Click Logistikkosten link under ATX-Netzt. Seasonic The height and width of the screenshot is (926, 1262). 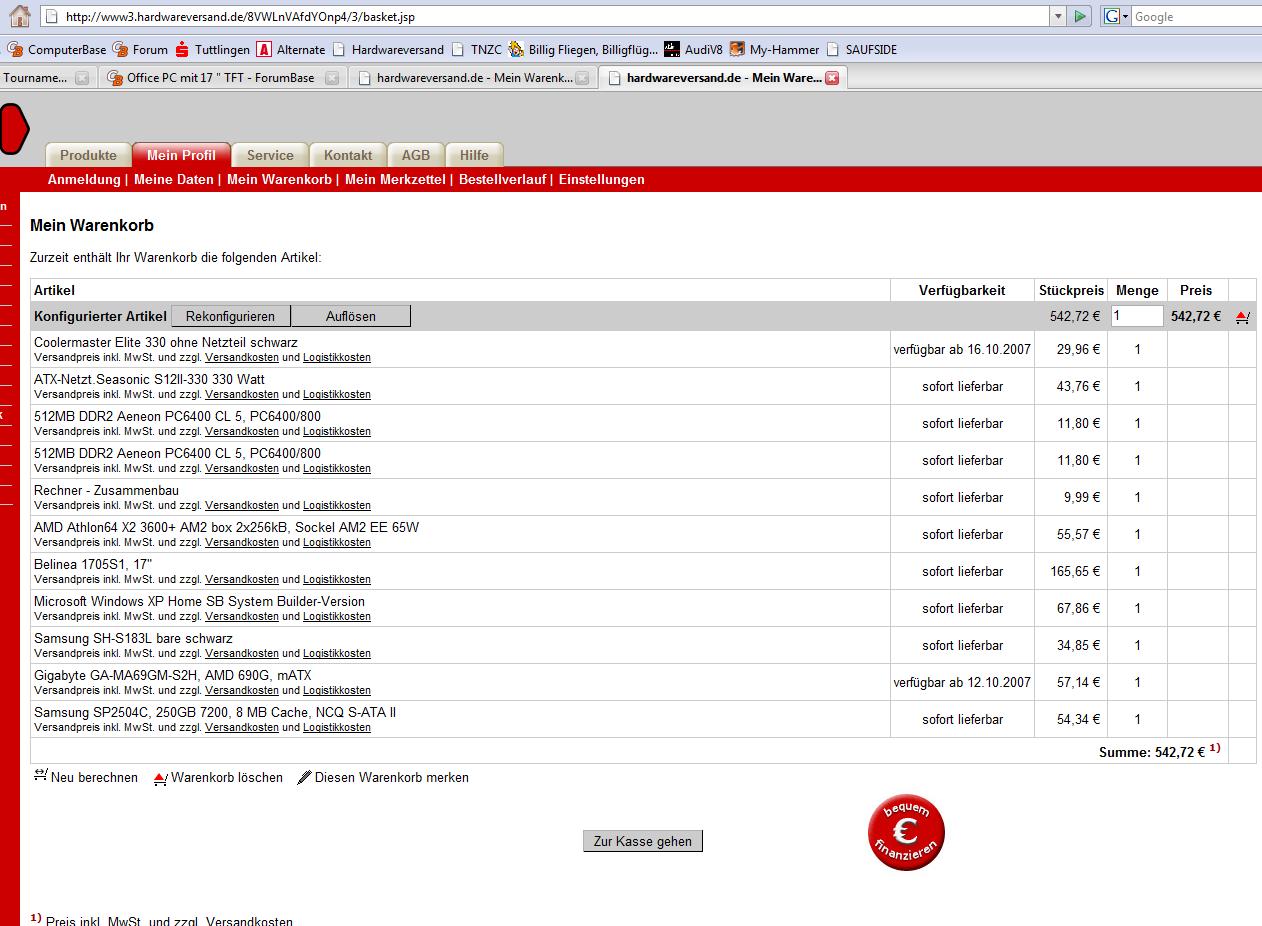(x=337, y=394)
